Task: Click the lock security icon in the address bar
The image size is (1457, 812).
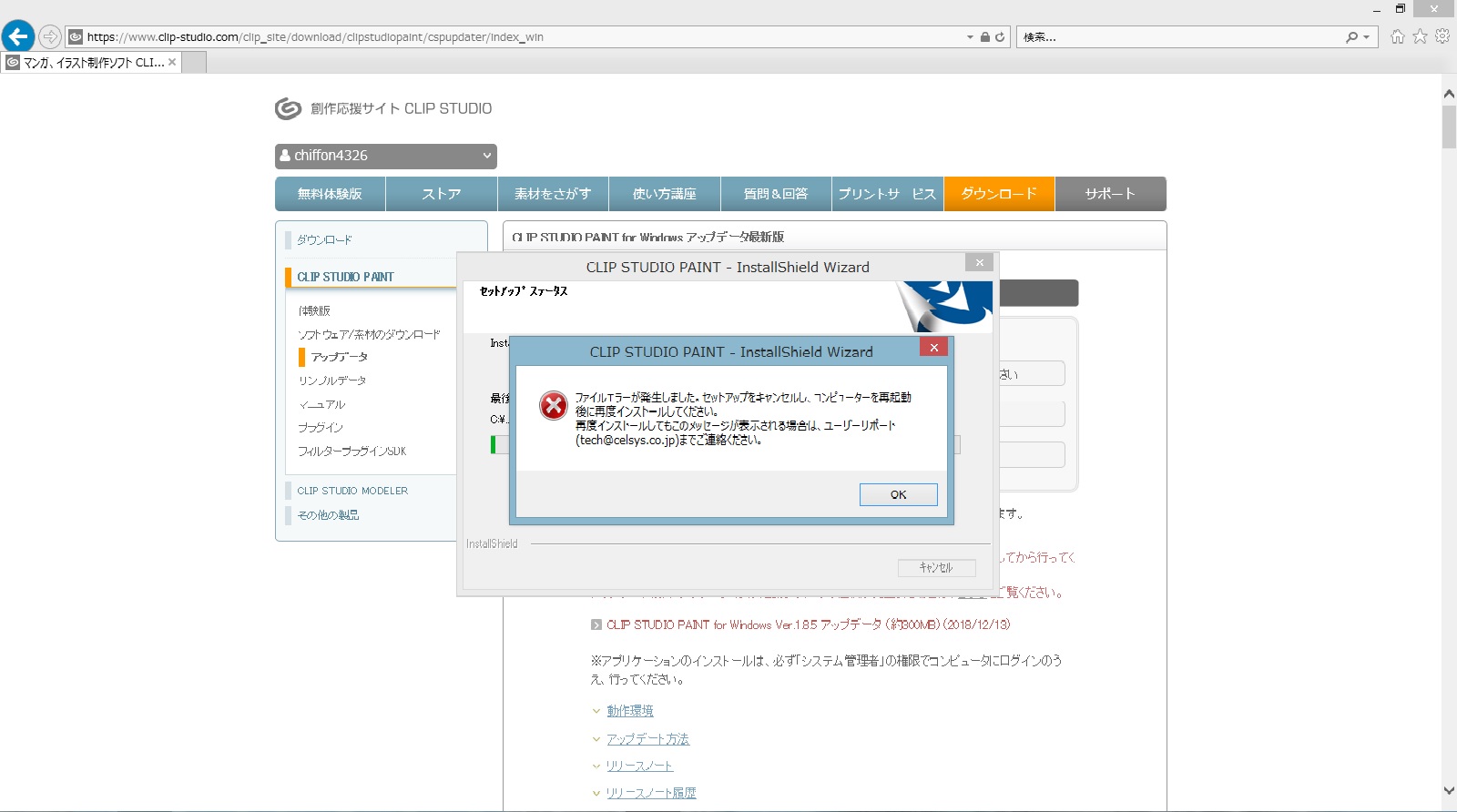Action: click(984, 37)
